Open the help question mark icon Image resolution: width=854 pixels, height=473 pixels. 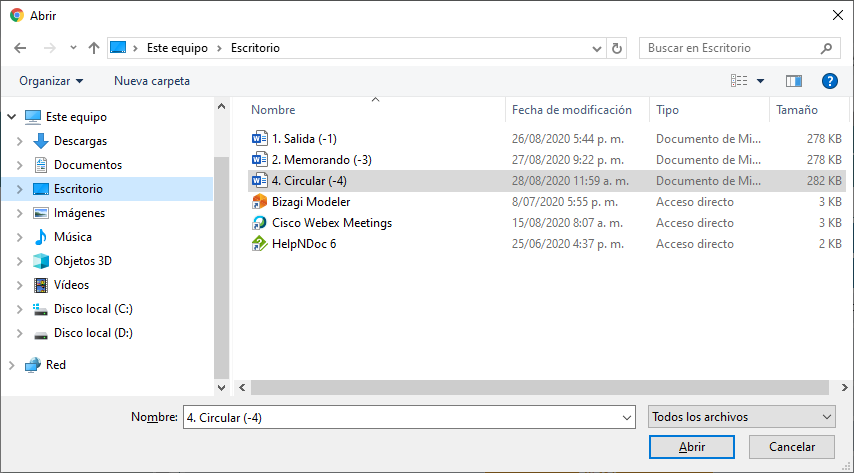tap(828, 81)
